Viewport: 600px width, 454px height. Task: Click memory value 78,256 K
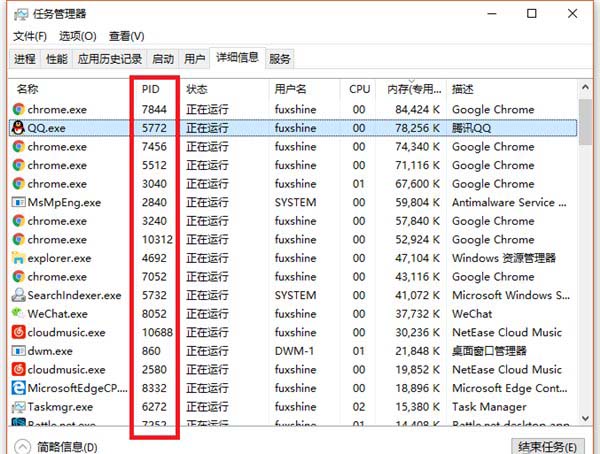point(417,128)
